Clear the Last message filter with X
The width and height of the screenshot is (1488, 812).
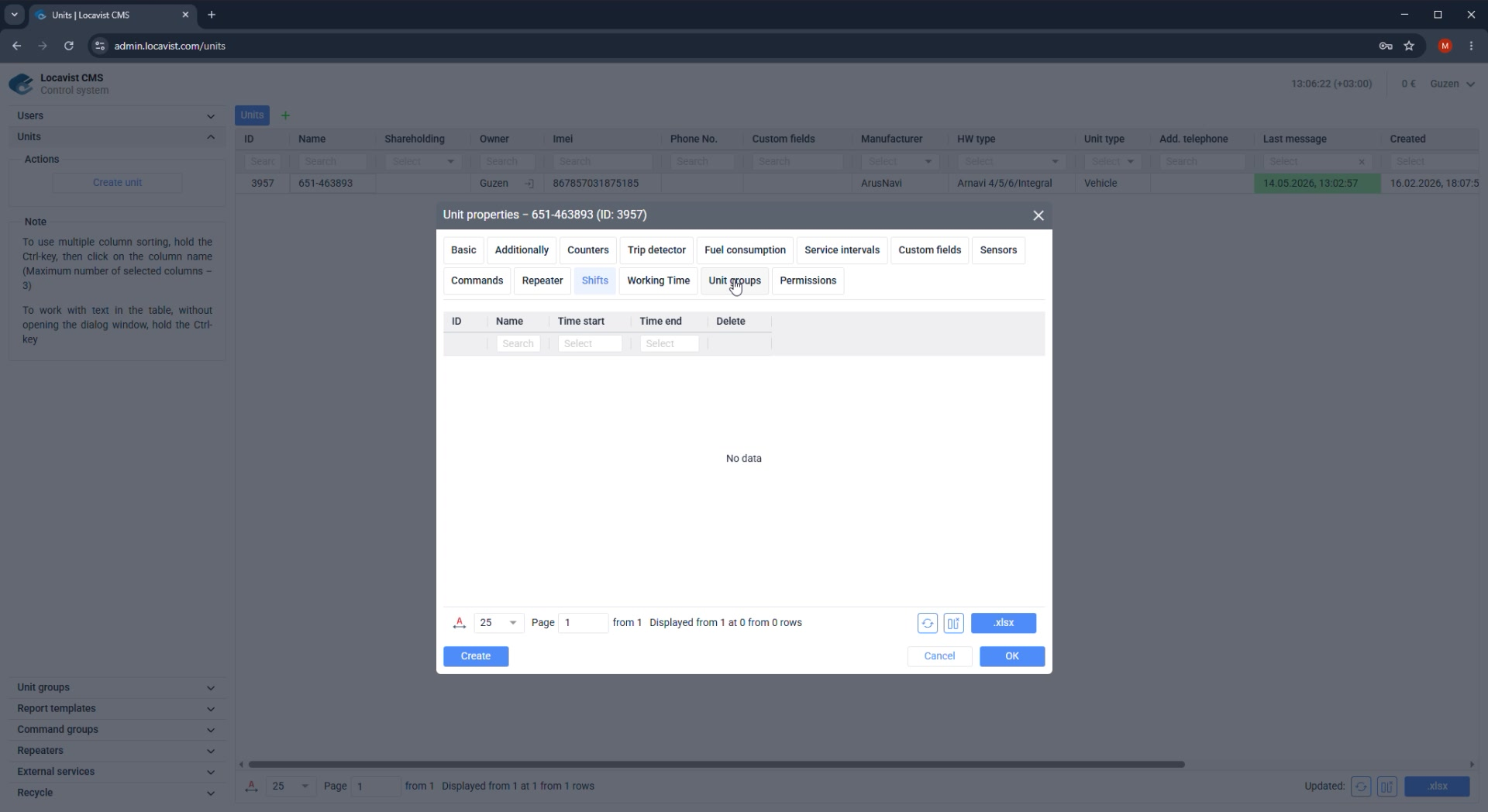pyautogui.click(x=1362, y=162)
